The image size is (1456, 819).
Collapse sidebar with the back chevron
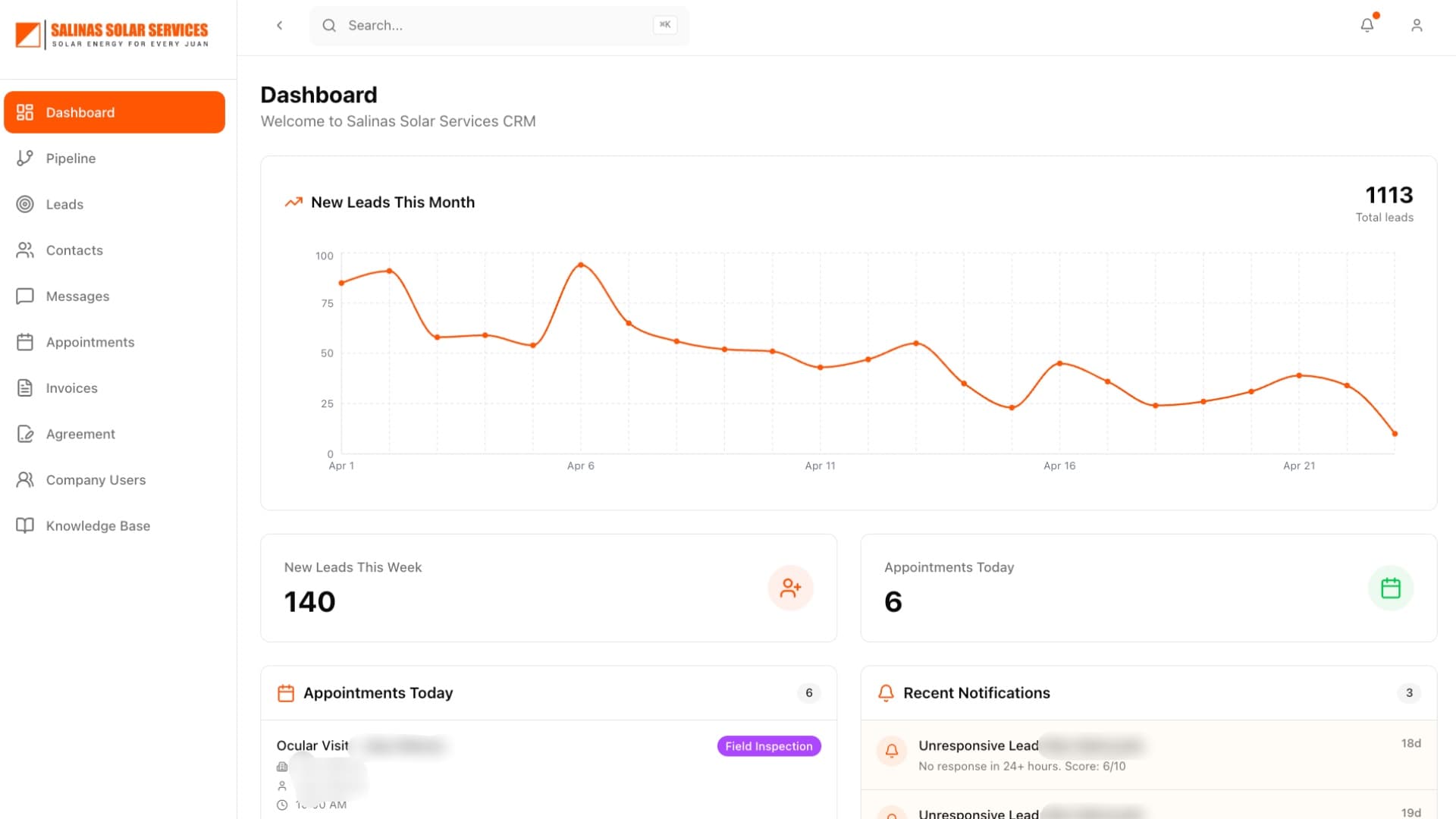click(x=279, y=25)
